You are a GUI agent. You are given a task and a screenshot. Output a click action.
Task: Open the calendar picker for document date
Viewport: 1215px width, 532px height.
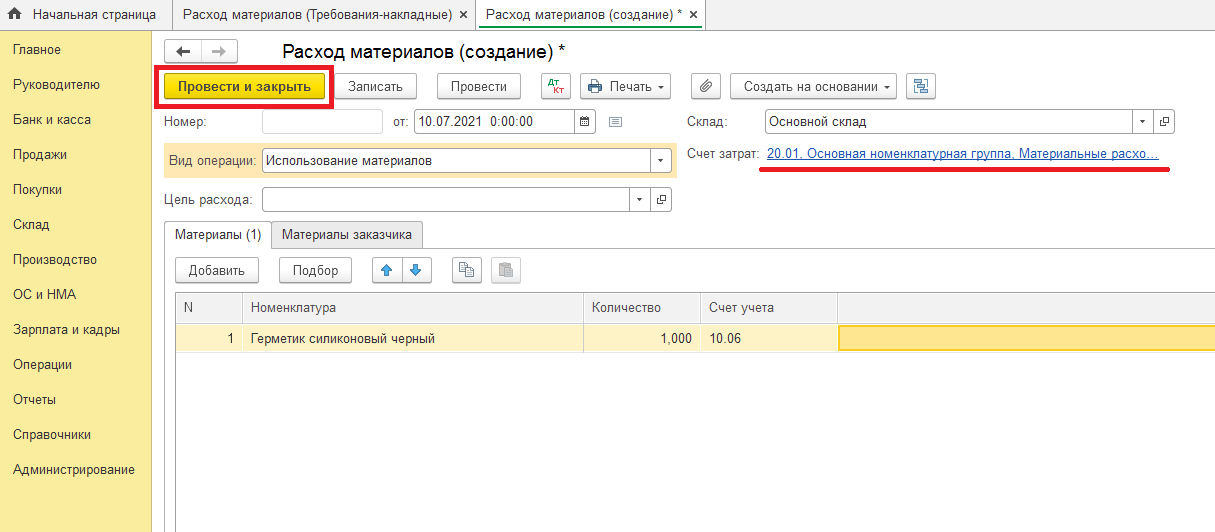click(x=585, y=122)
